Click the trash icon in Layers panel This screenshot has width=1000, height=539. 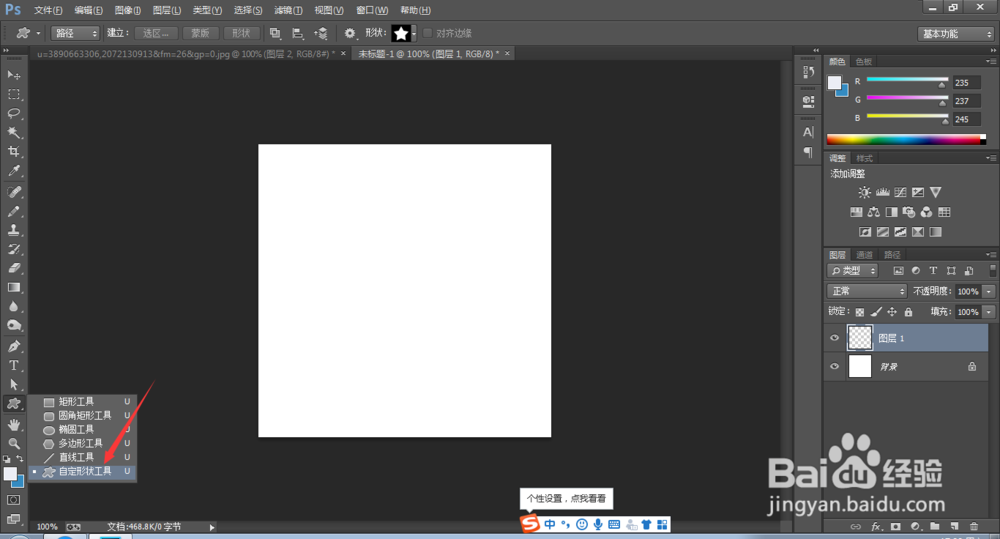click(x=974, y=526)
